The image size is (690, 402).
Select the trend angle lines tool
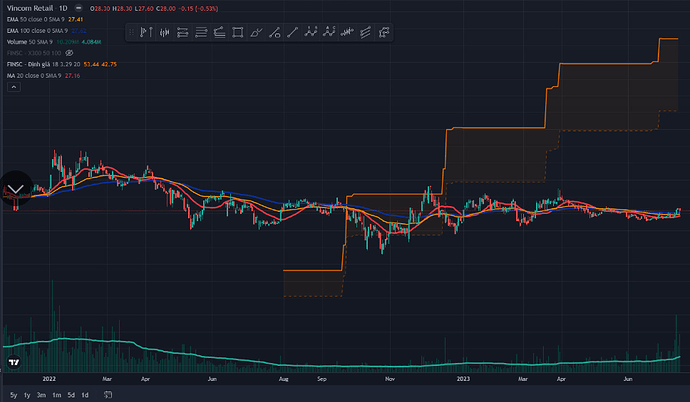pos(220,32)
